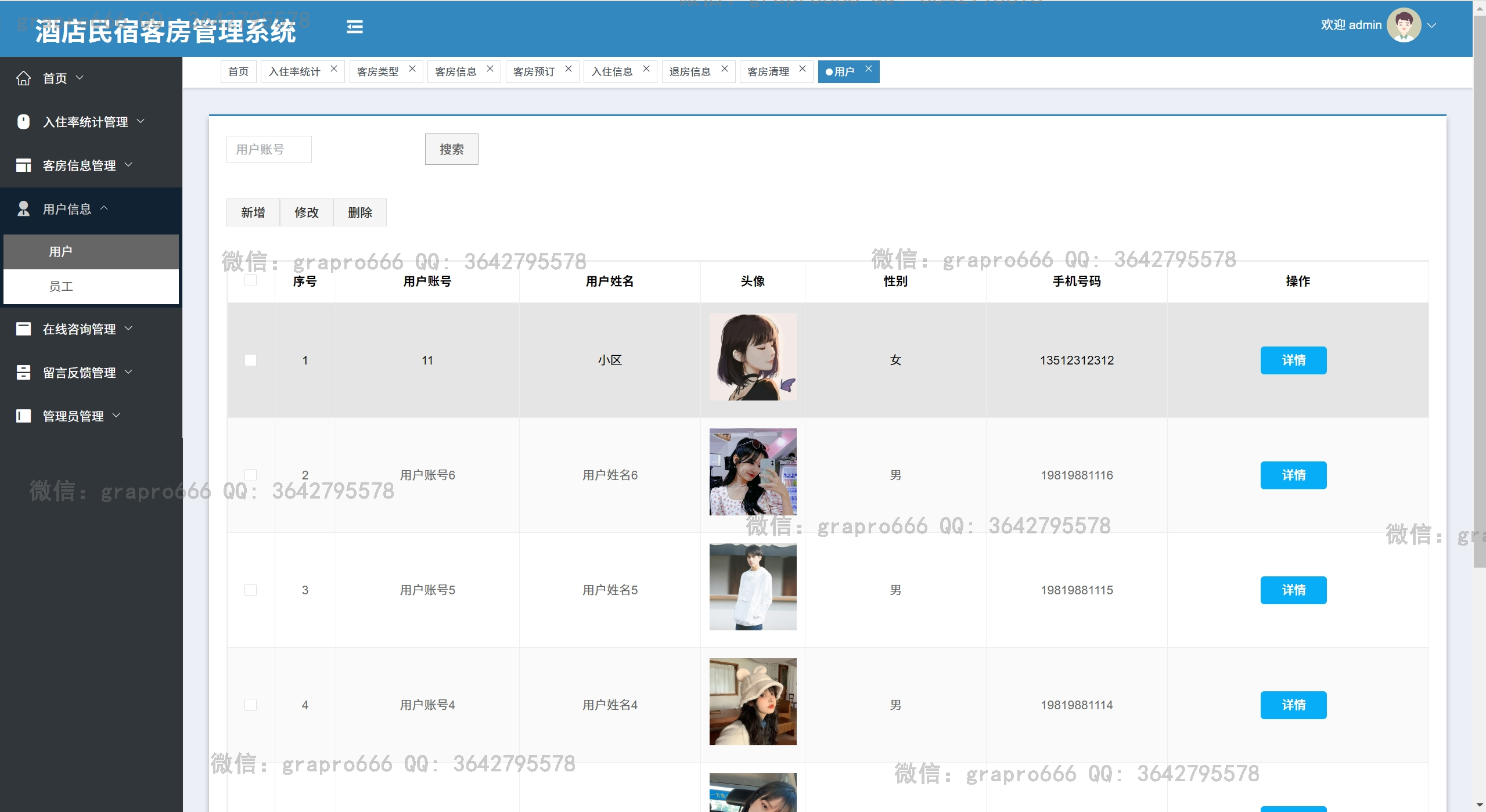Click the online consultation management icon
1486x812 pixels.
tap(23, 329)
